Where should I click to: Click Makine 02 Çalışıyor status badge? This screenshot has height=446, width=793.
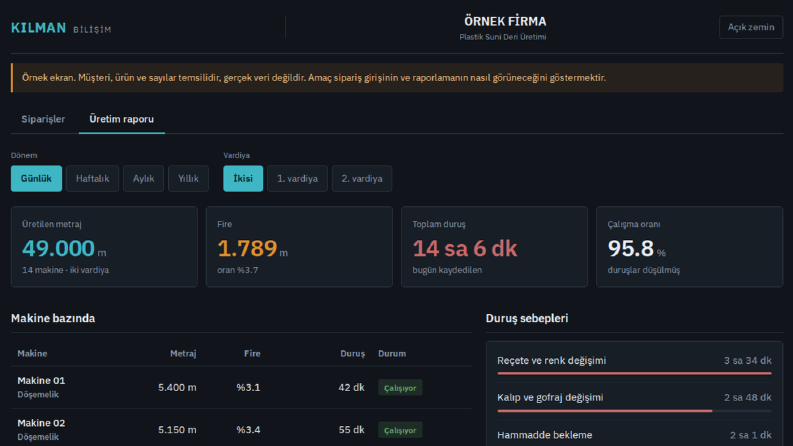pyautogui.click(x=400, y=430)
